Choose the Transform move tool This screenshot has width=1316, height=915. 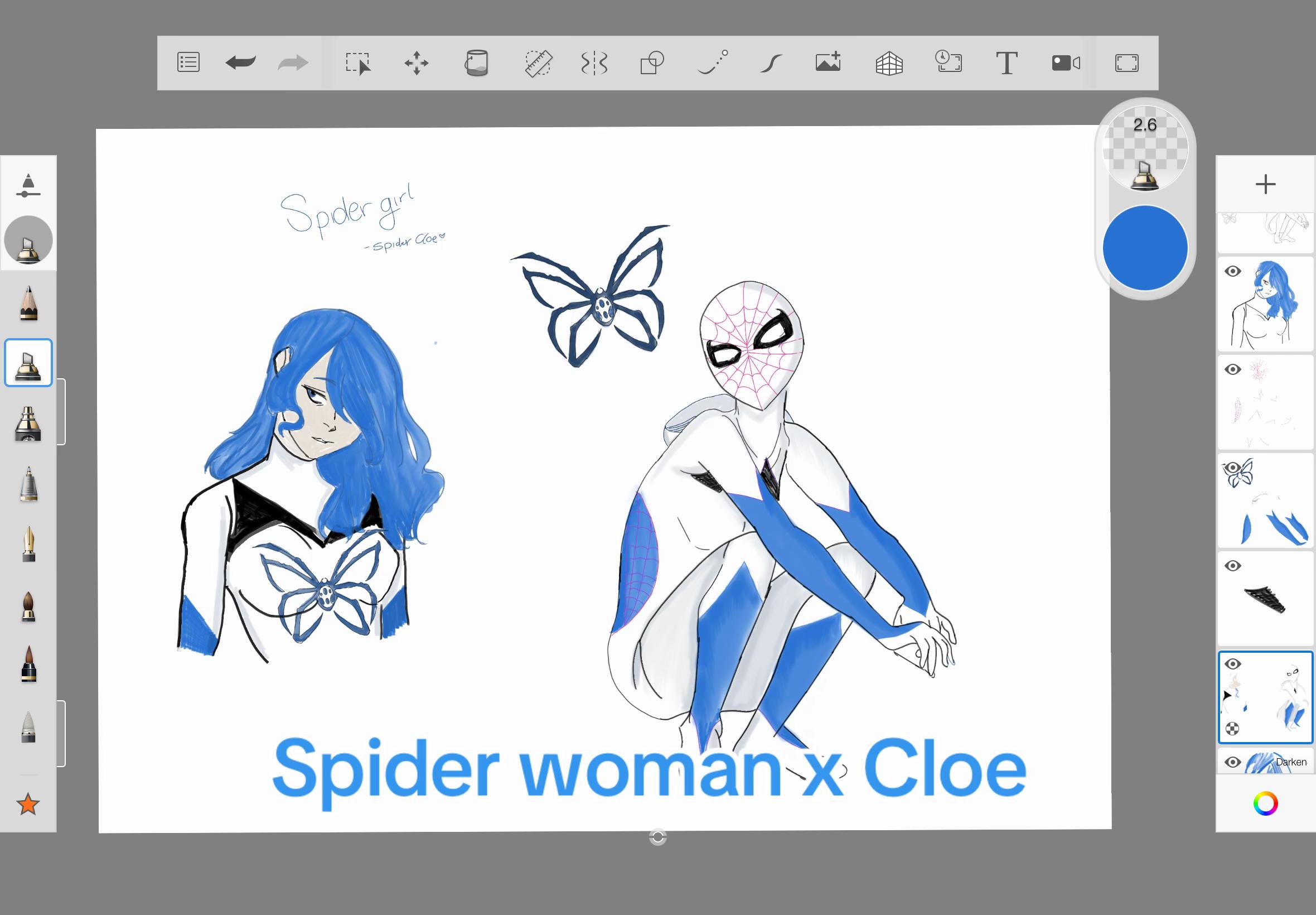(x=417, y=63)
